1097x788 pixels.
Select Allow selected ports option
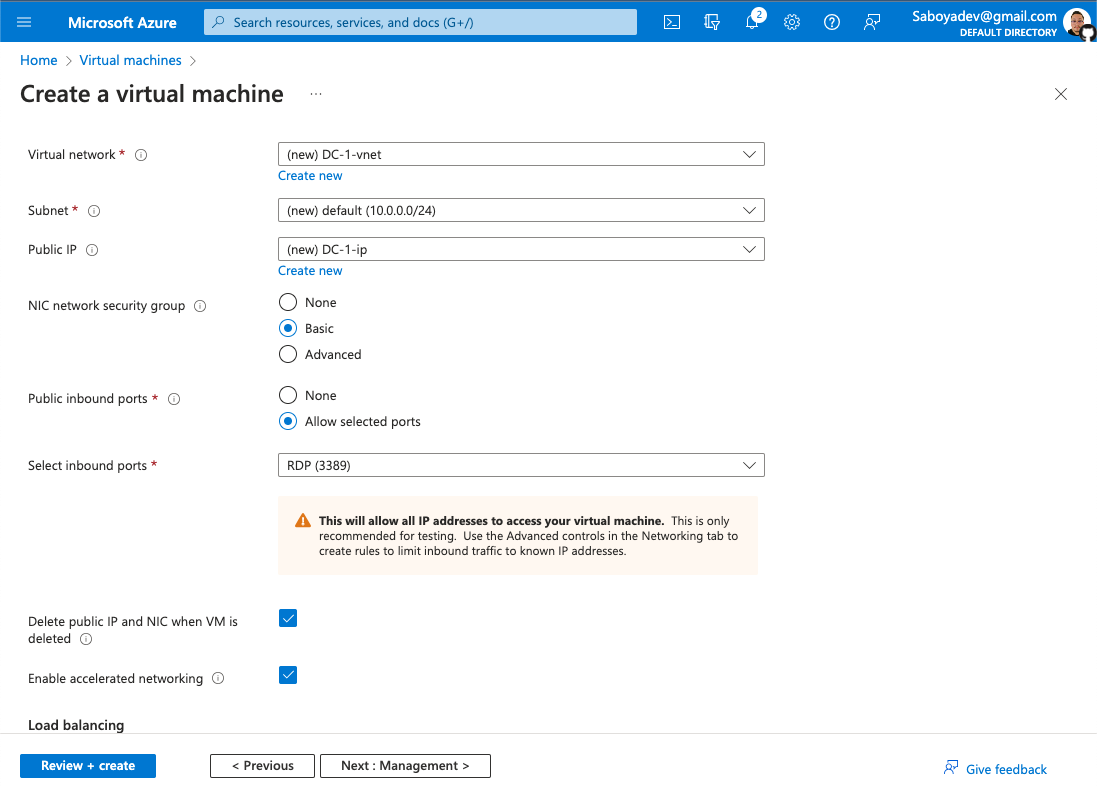(288, 421)
